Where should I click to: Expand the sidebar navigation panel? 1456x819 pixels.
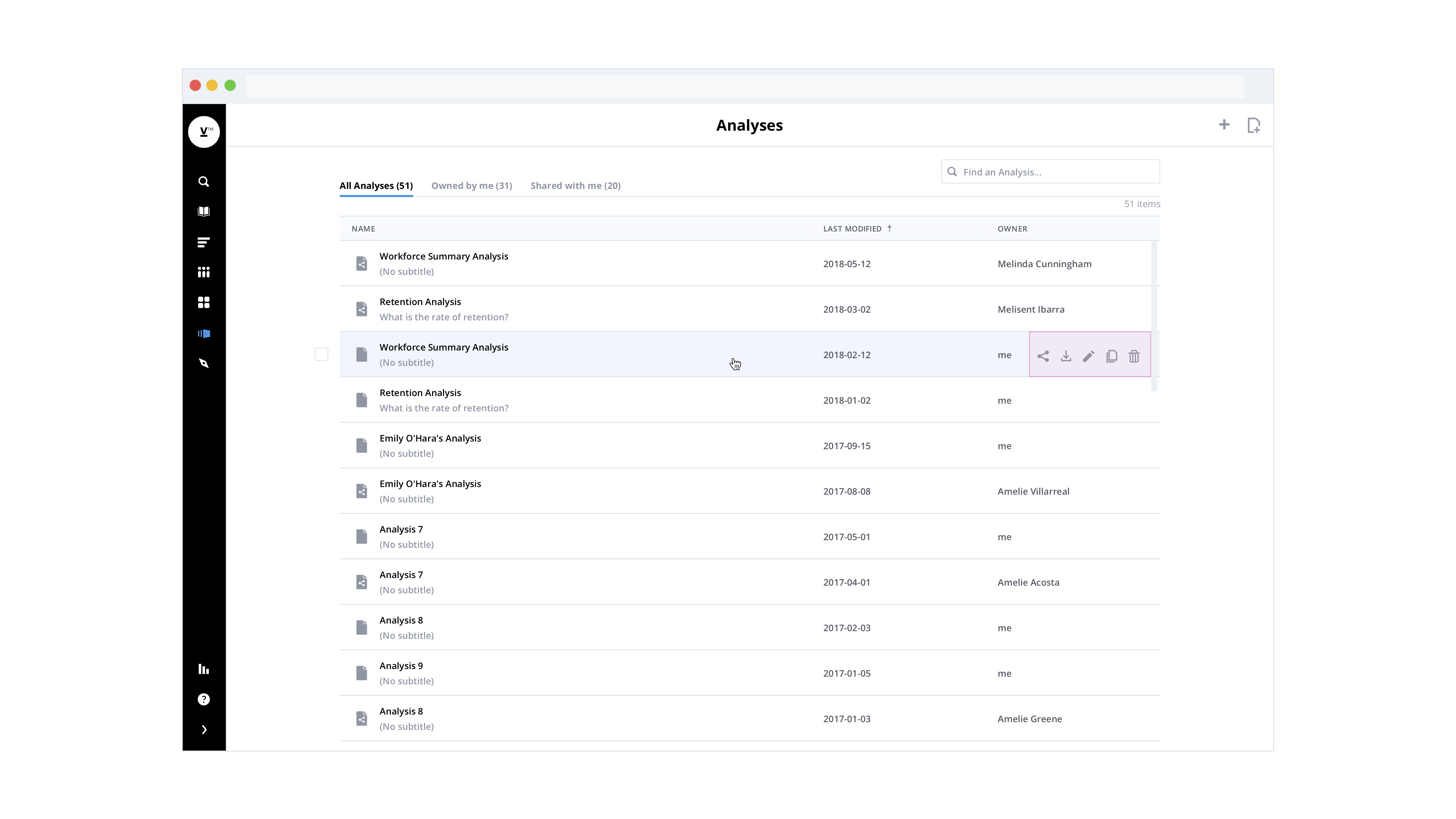pos(204,729)
